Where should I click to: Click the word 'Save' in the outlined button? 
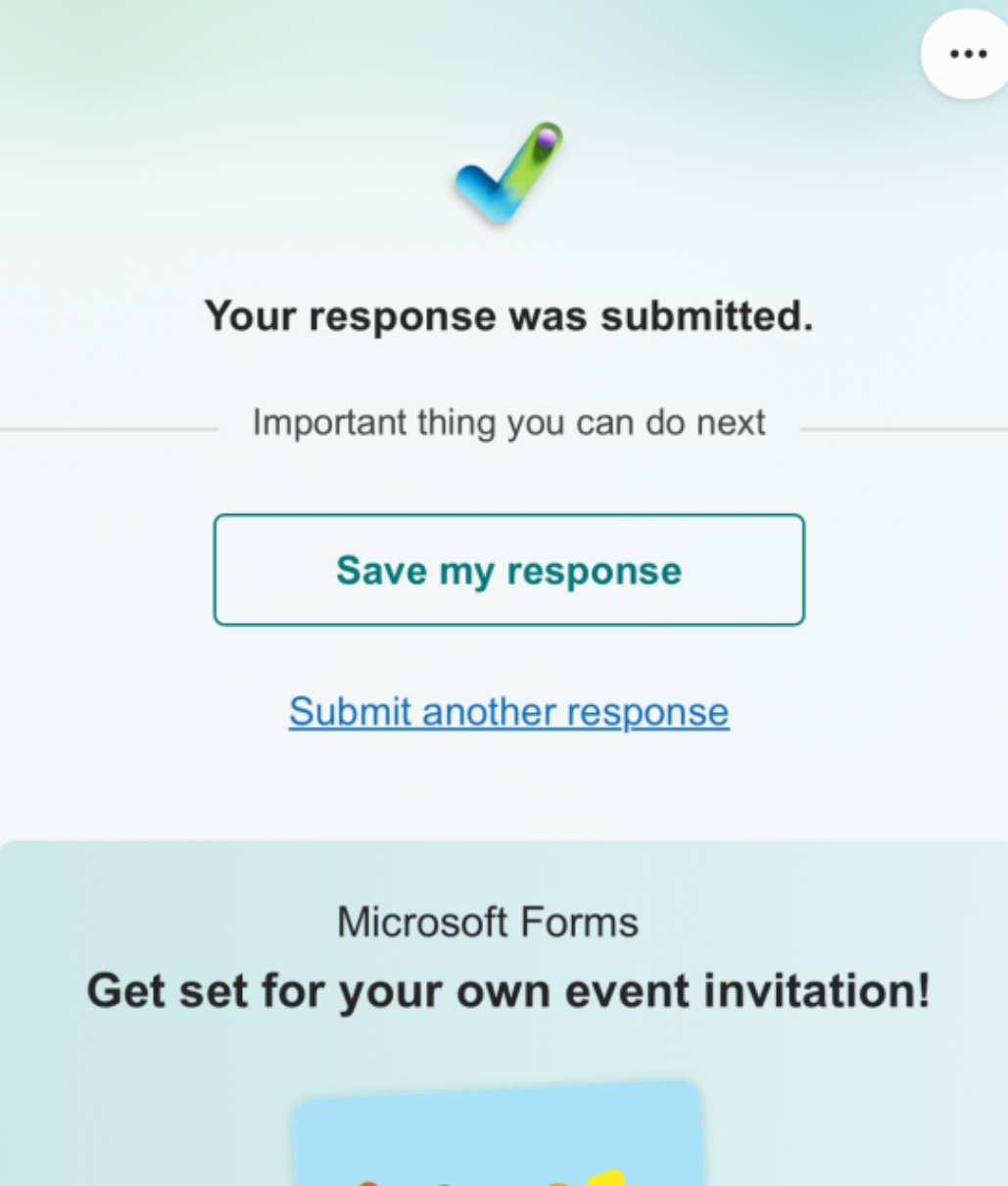381,570
